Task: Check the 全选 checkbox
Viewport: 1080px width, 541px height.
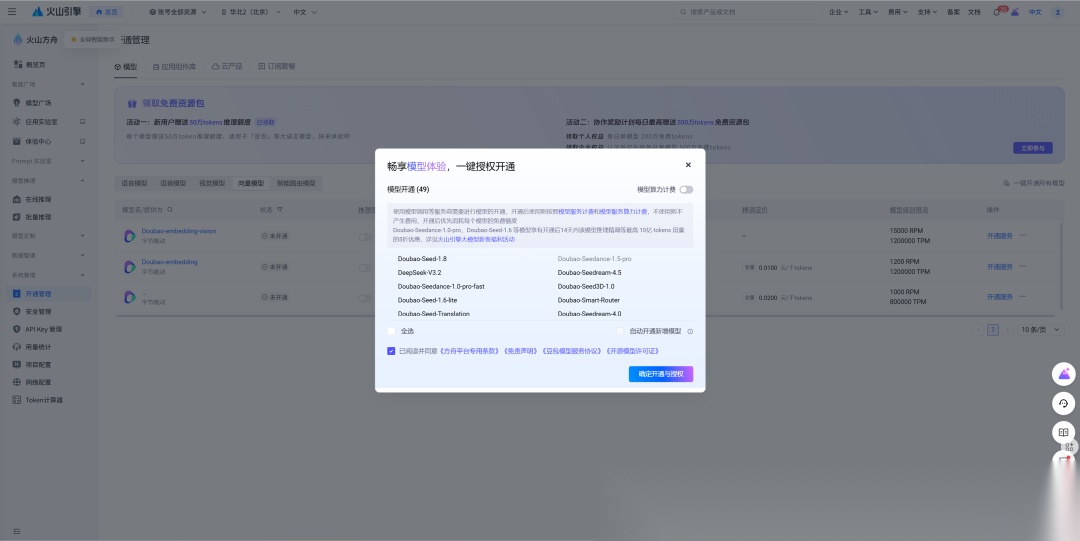Action: 391,331
